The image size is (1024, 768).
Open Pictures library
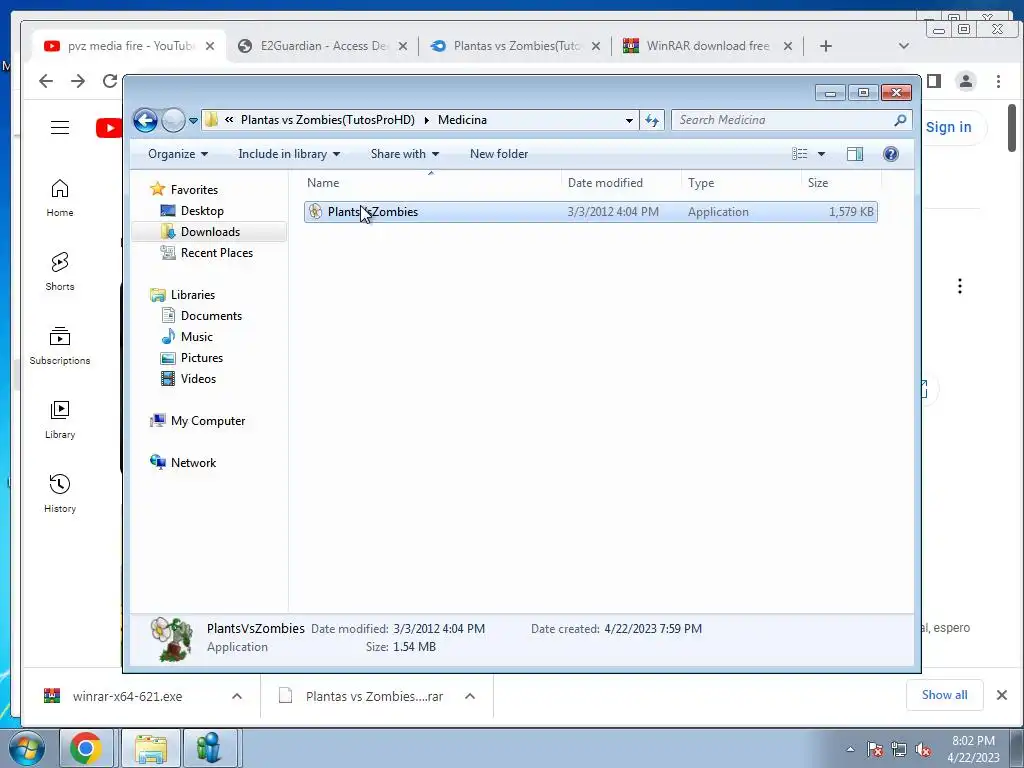(192, 358)
